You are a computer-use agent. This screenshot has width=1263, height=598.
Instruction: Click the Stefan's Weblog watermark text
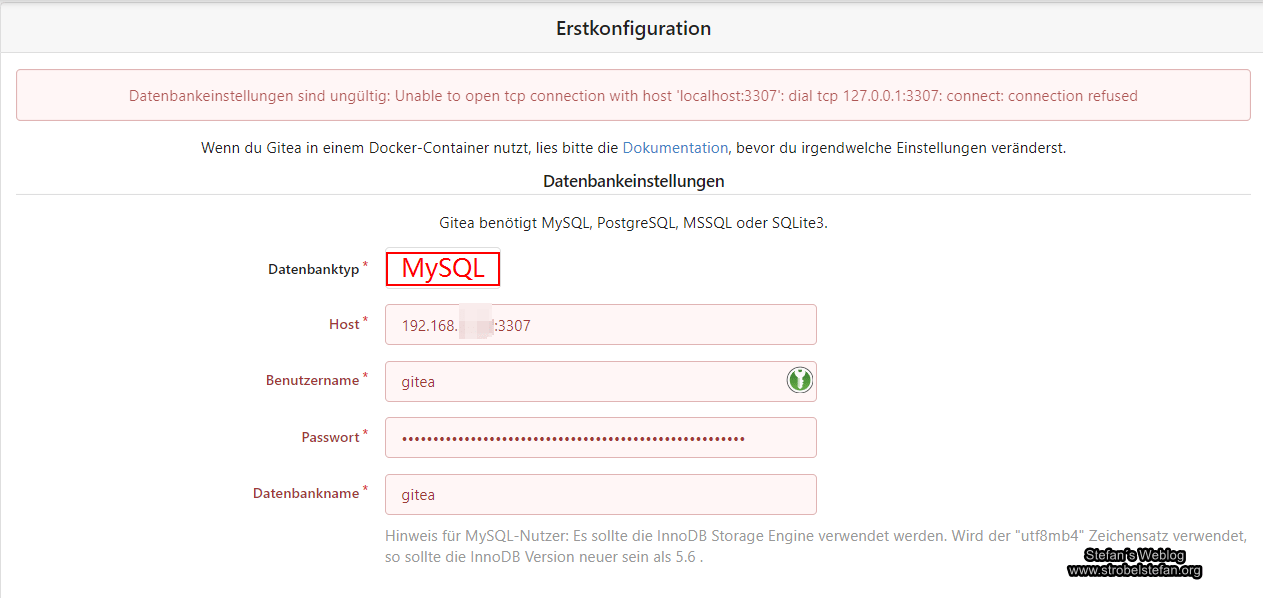click(1135, 556)
